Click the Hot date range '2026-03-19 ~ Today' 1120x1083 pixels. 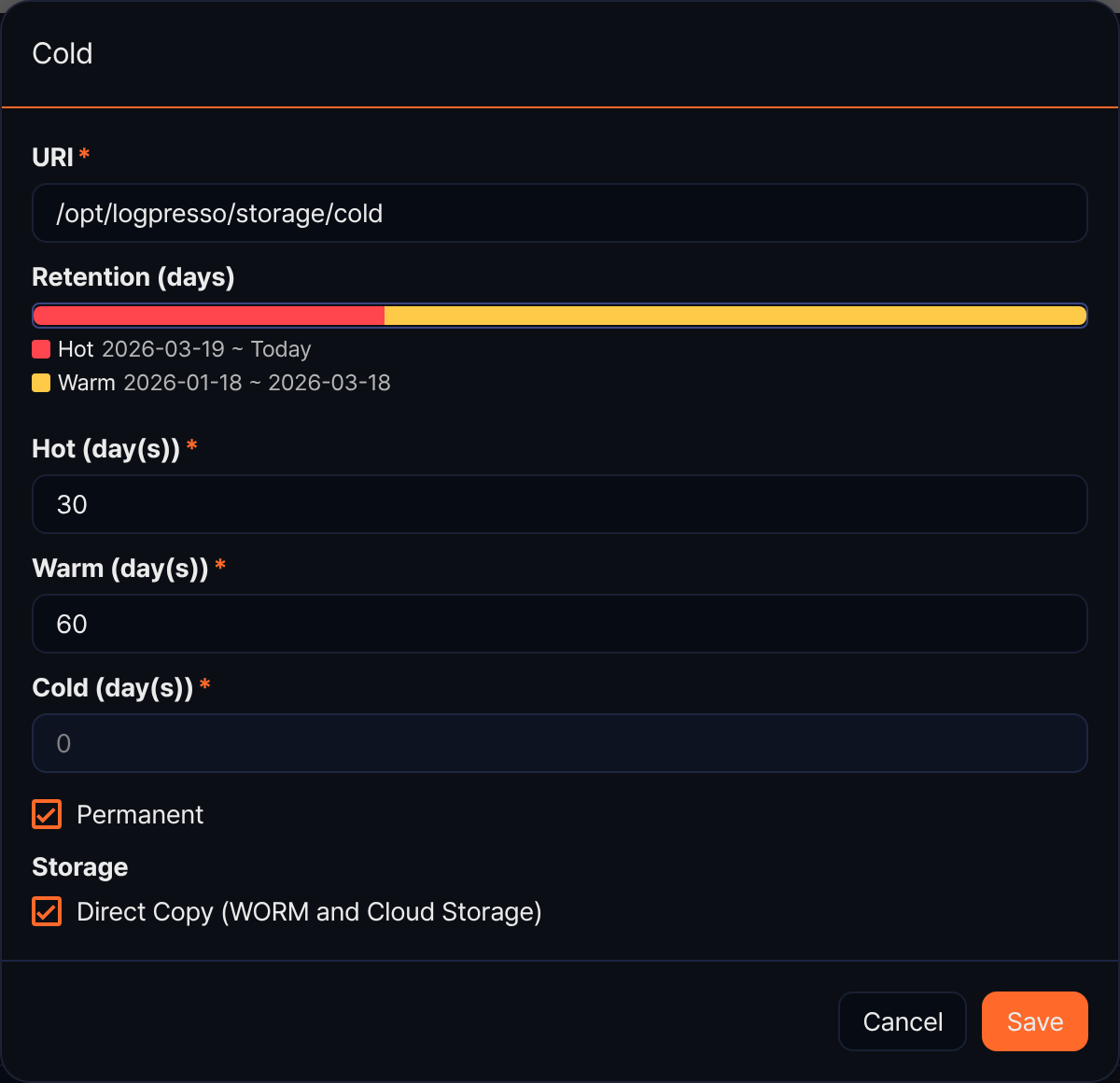(x=206, y=349)
